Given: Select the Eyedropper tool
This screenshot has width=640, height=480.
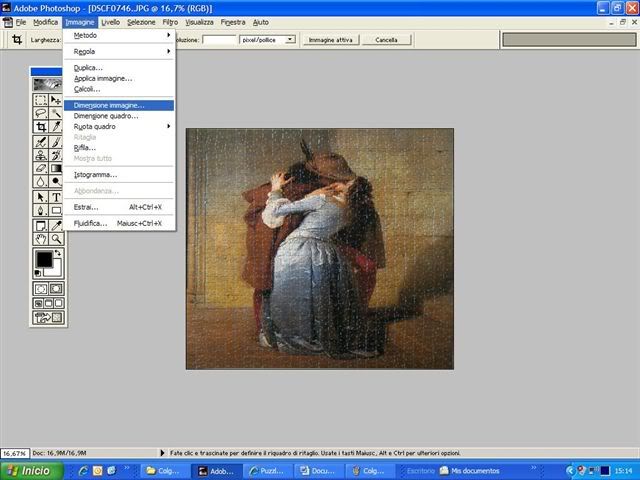Looking at the screenshot, I should (56, 226).
